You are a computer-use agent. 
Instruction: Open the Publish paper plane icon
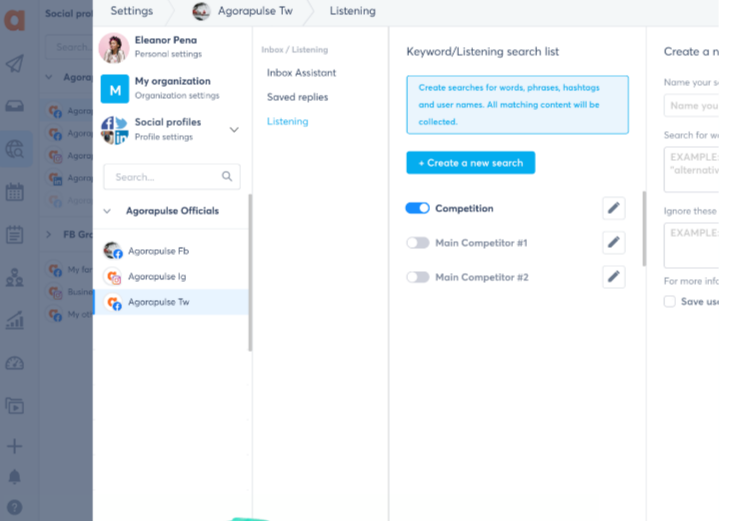pos(14,64)
